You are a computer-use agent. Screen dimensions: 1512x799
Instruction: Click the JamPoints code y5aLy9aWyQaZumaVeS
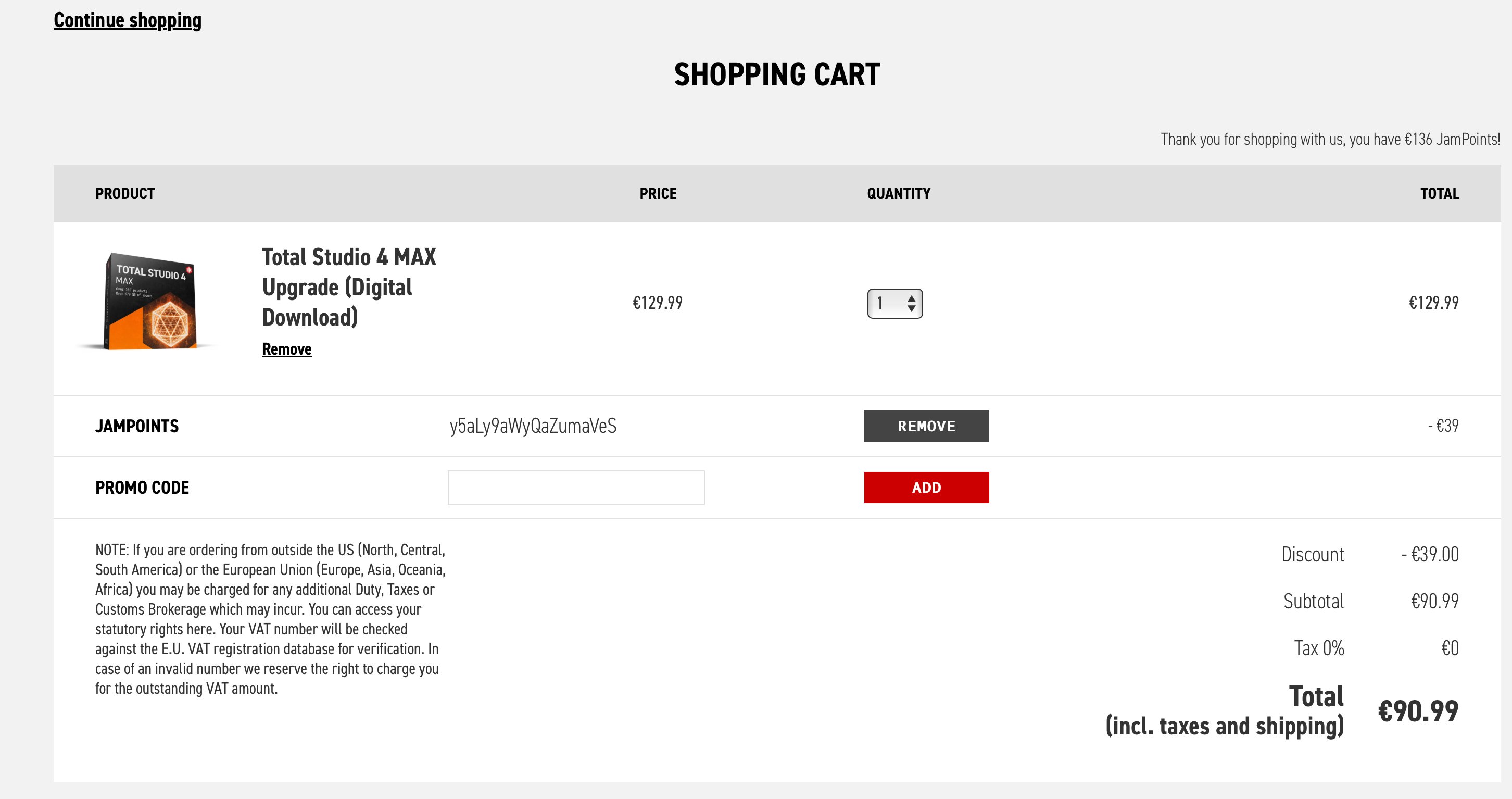click(532, 426)
